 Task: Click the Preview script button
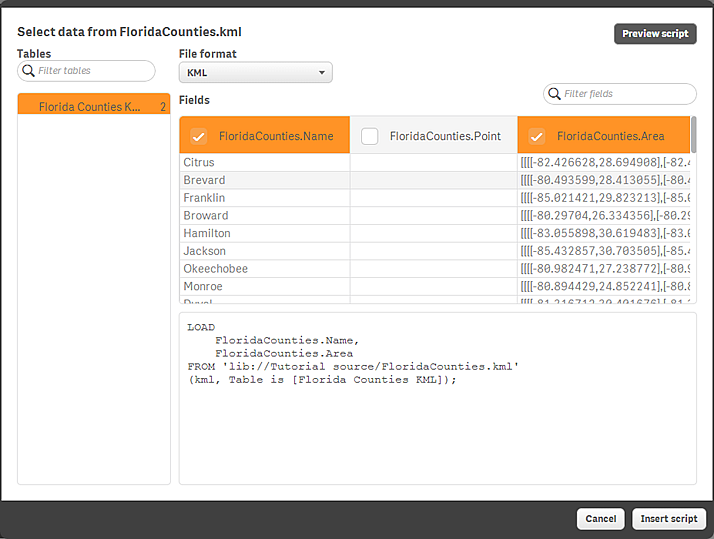[x=654, y=34]
